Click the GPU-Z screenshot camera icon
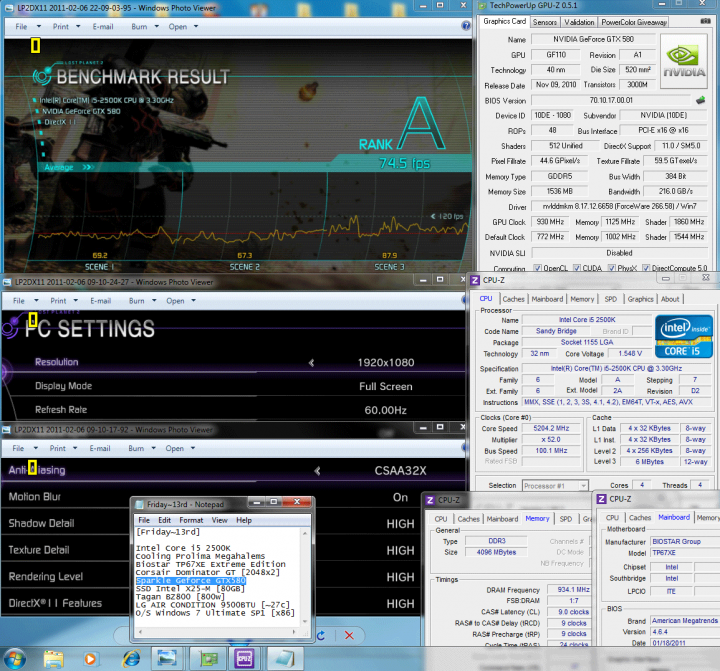The width and height of the screenshot is (720, 671). [705, 21]
